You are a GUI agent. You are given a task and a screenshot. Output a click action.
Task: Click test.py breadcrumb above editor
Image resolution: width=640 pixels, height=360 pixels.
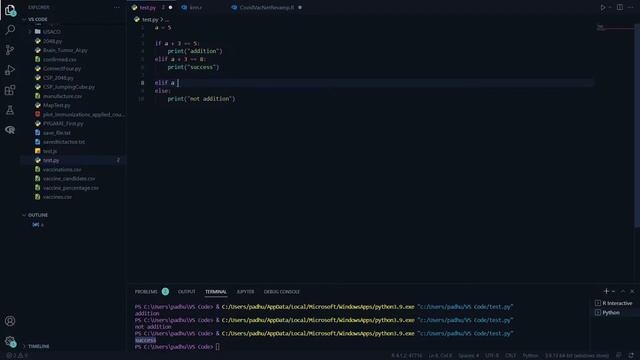tap(146, 19)
